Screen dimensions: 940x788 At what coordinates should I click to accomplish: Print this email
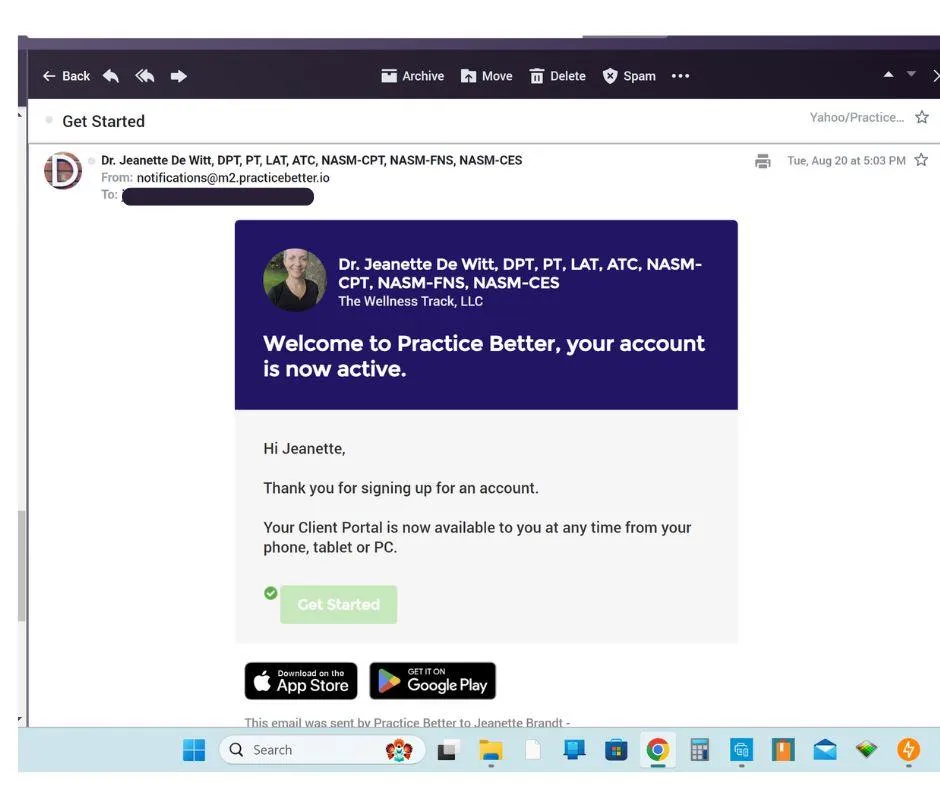tap(763, 161)
